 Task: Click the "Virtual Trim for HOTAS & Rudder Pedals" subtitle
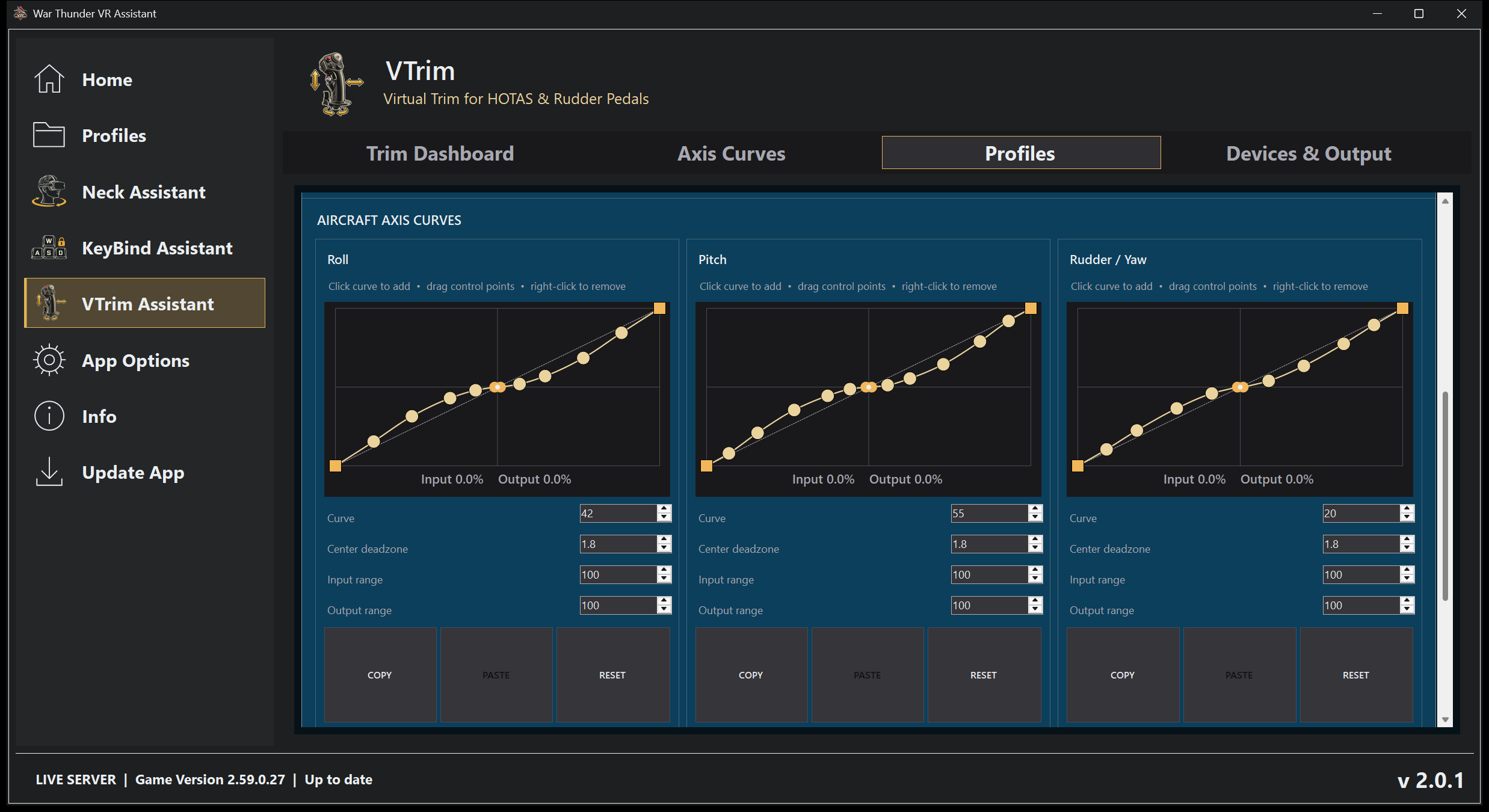pyautogui.click(x=516, y=99)
